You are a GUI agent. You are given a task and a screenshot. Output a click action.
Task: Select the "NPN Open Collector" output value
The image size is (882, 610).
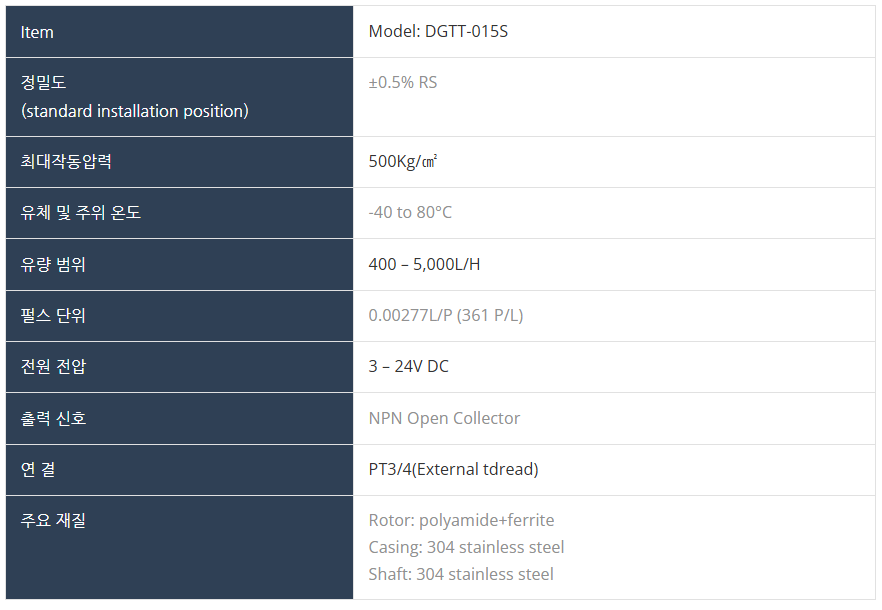(x=444, y=418)
